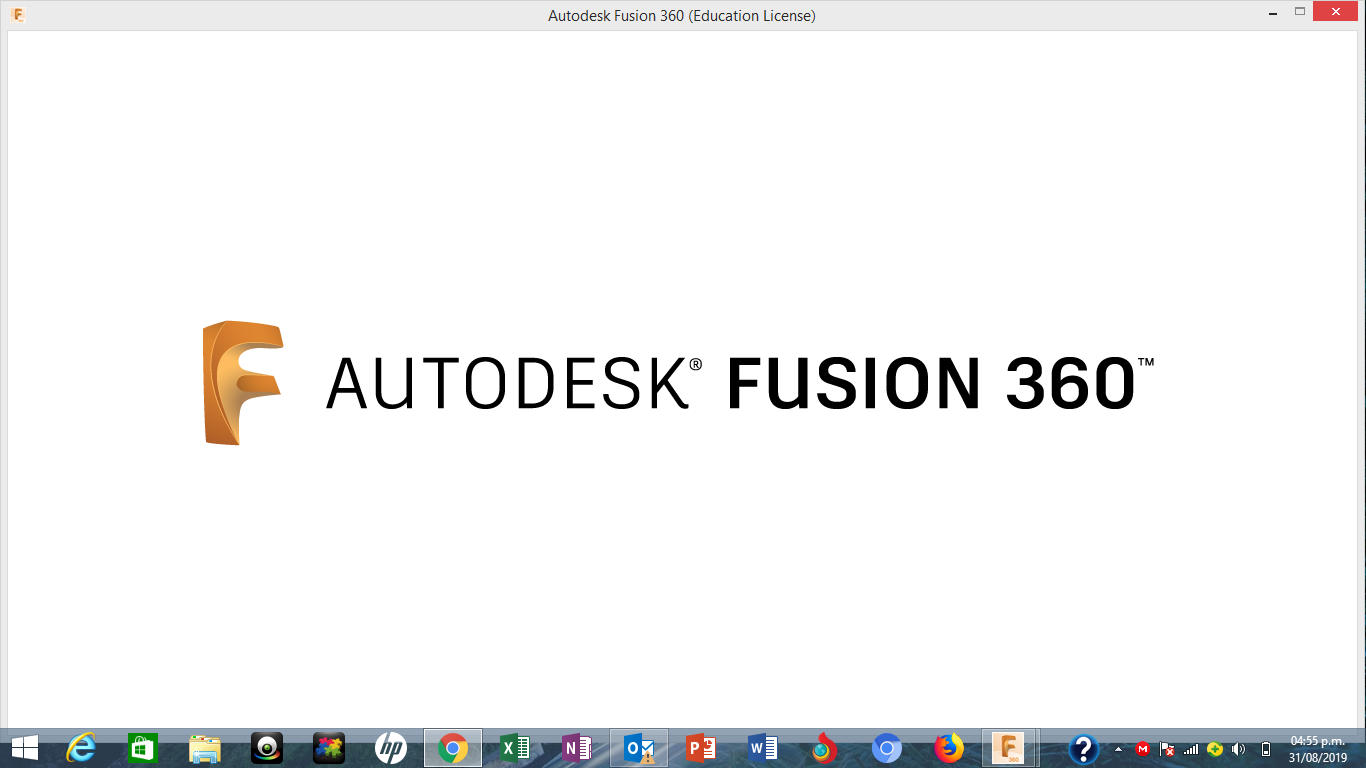Select the Fusion 360 taskbar button
The width and height of the screenshot is (1366, 768).
(1009, 748)
